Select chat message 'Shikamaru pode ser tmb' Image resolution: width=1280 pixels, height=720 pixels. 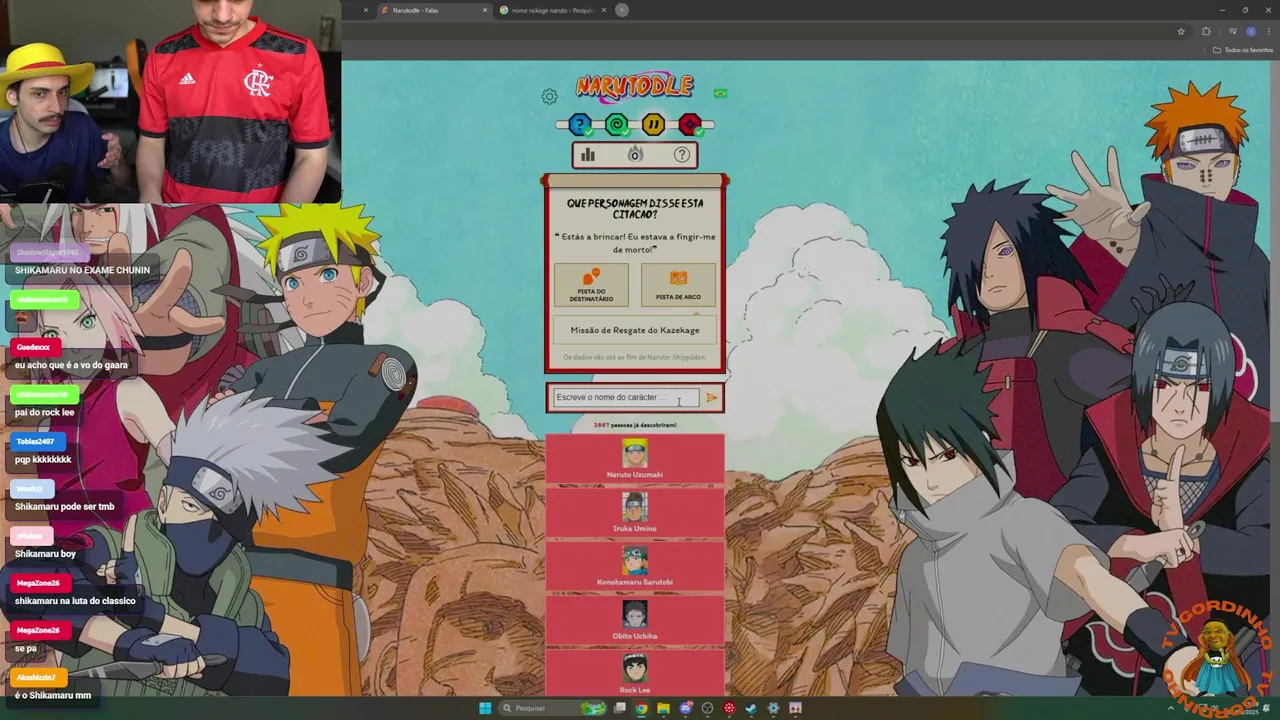65,507
